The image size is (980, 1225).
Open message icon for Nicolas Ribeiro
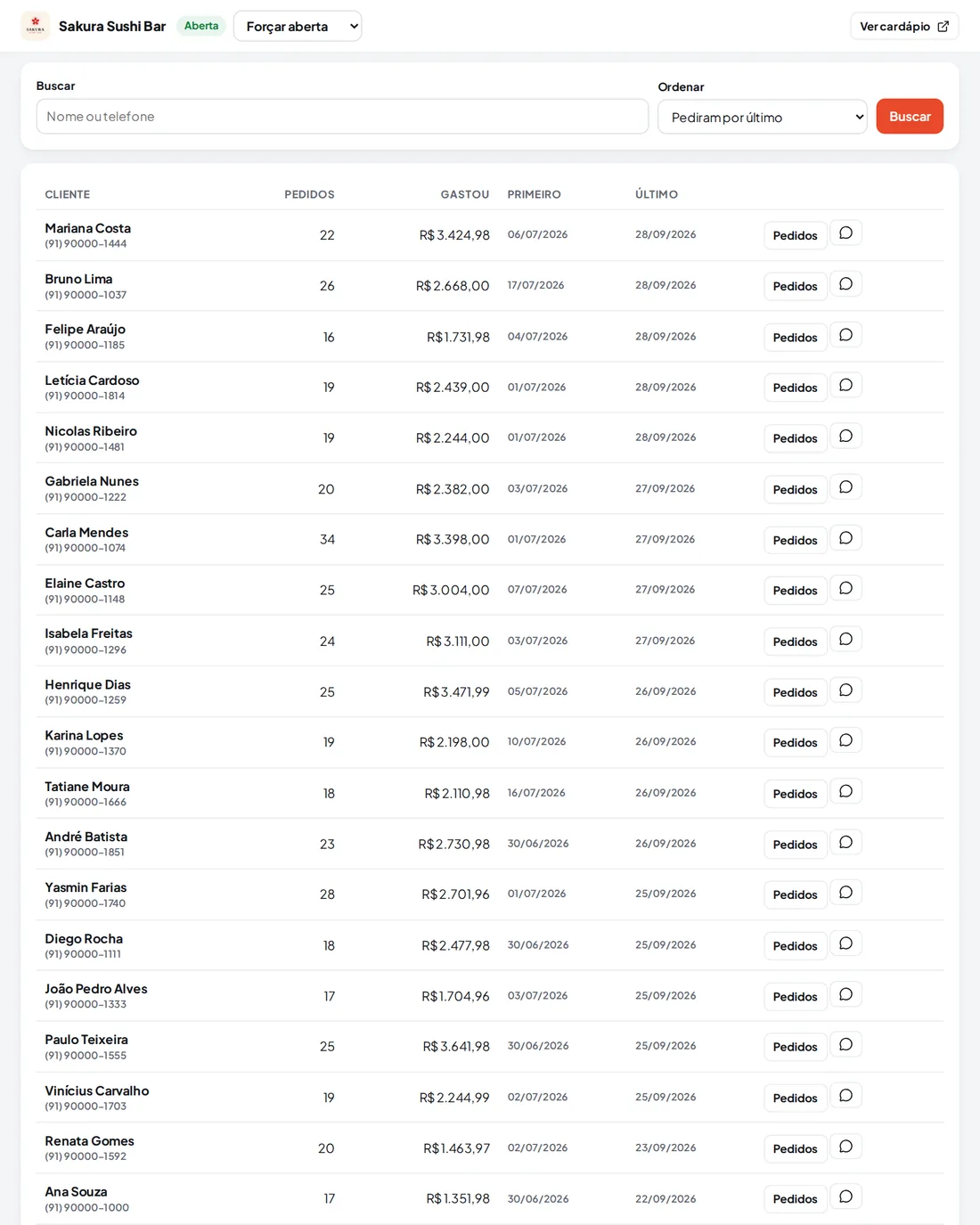845,437
